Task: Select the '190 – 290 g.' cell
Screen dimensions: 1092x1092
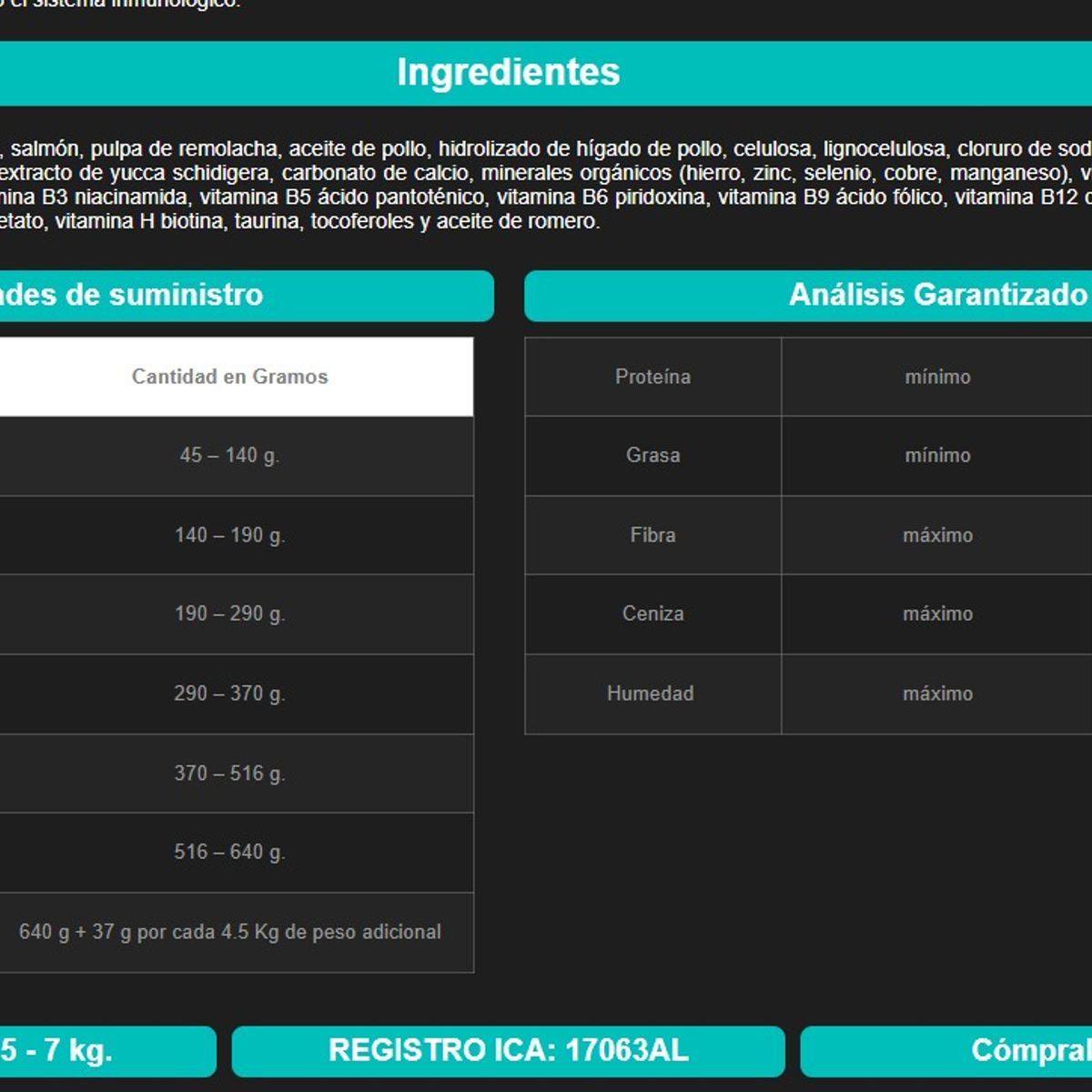Action: click(x=229, y=613)
